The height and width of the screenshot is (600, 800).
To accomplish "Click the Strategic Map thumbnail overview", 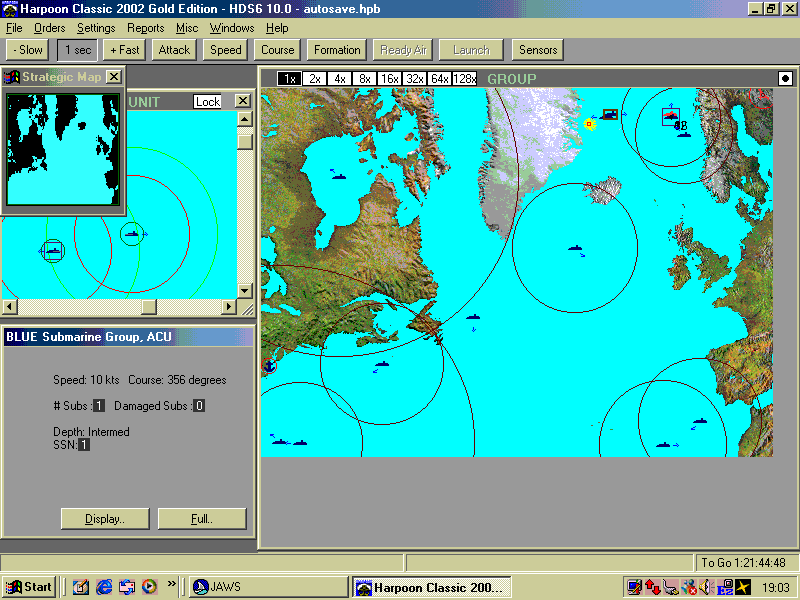I will point(63,149).
